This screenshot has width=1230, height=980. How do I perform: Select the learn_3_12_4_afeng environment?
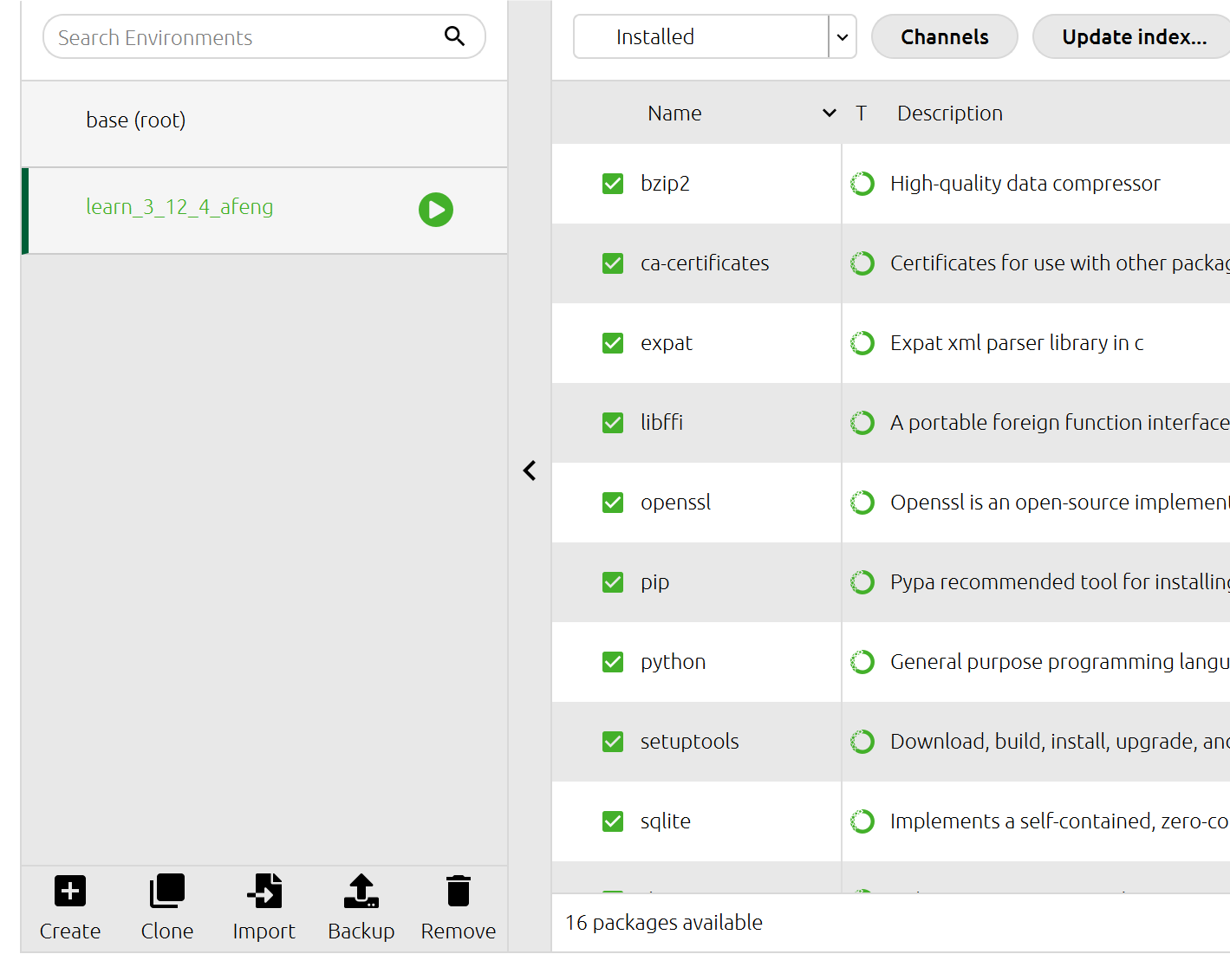(x=179, y=207)
